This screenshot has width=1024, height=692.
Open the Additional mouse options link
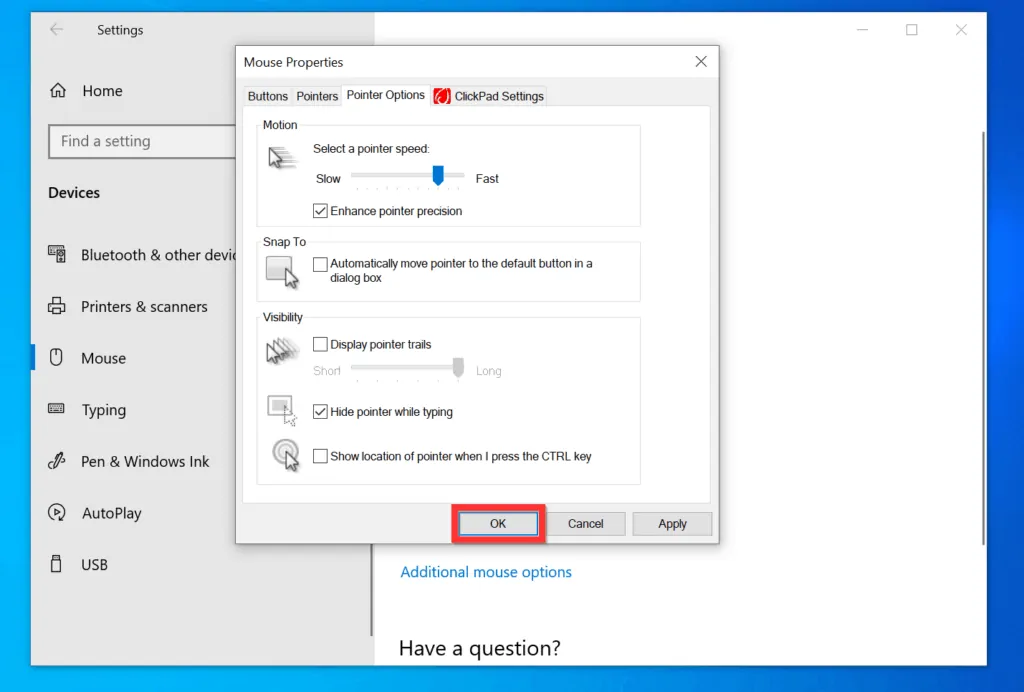click(486, 572)
